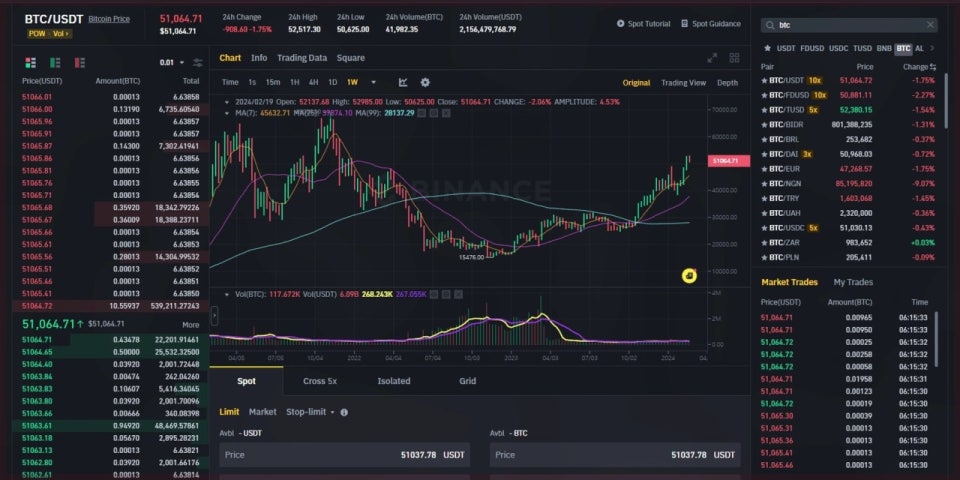
Task: Open MA indicator settings icon
Action: point(433,113)
